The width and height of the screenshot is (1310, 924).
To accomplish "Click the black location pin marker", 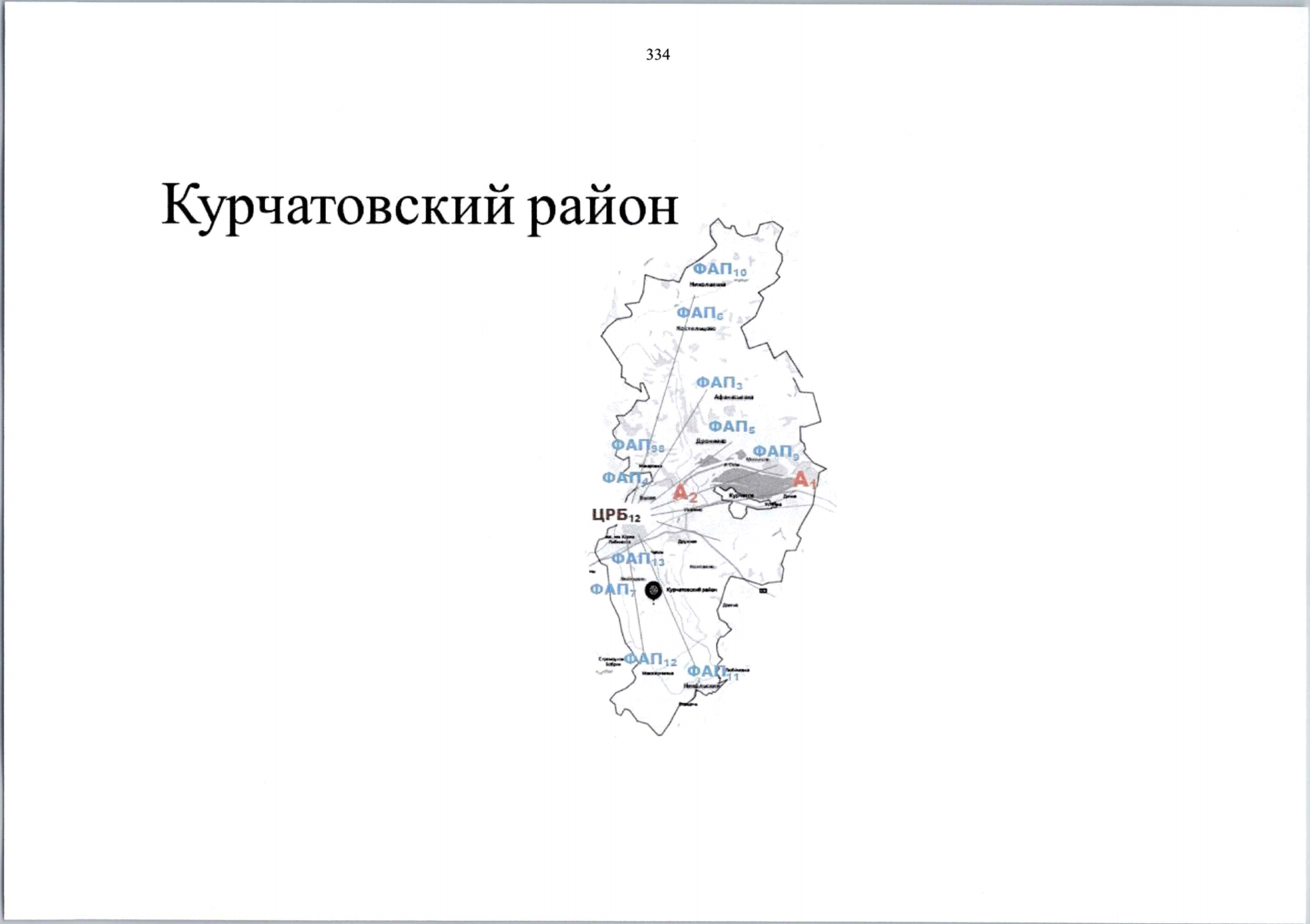I will [653, 589].
